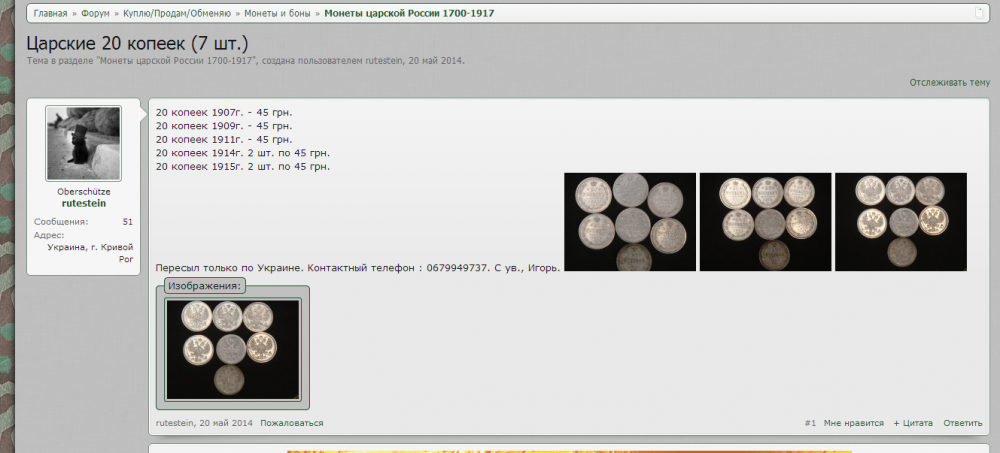Open post permalink #1

click(810, 423)
